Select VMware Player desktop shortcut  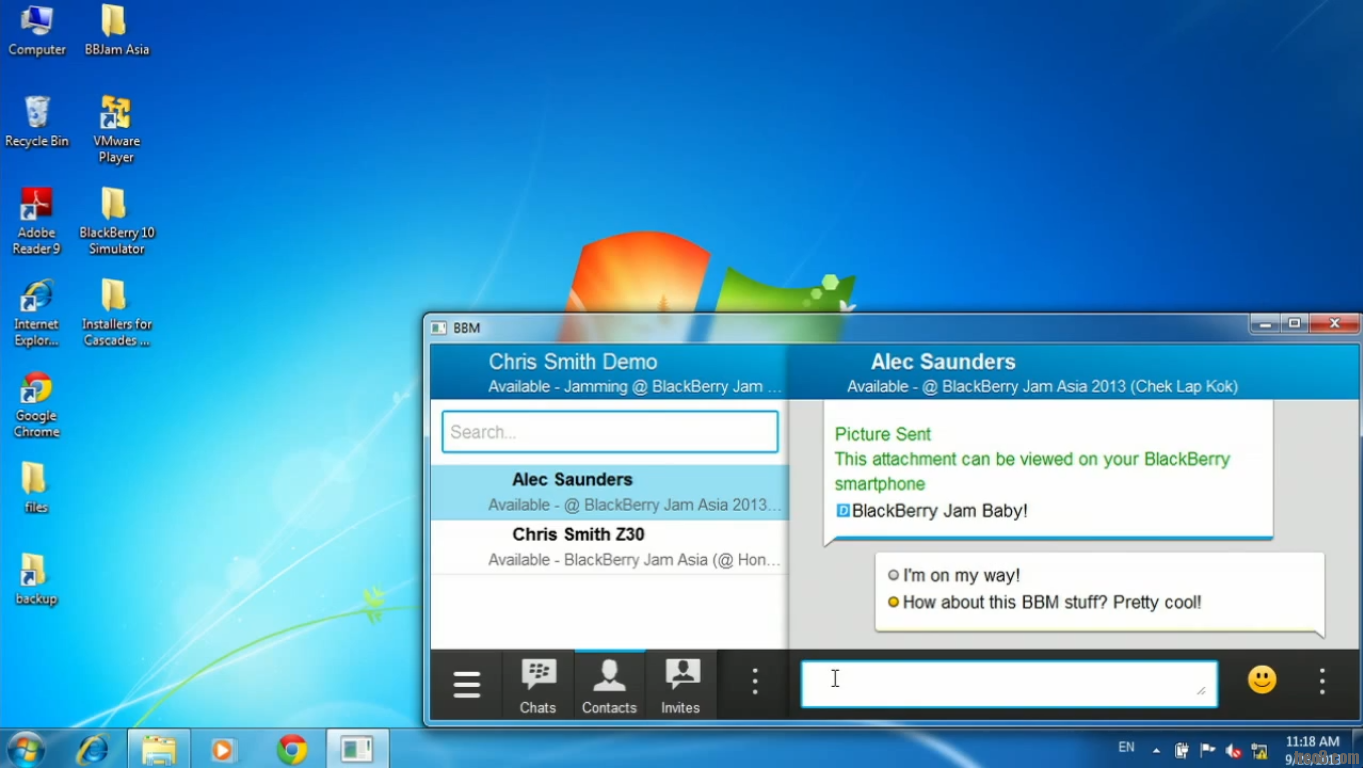click(116, 130)
